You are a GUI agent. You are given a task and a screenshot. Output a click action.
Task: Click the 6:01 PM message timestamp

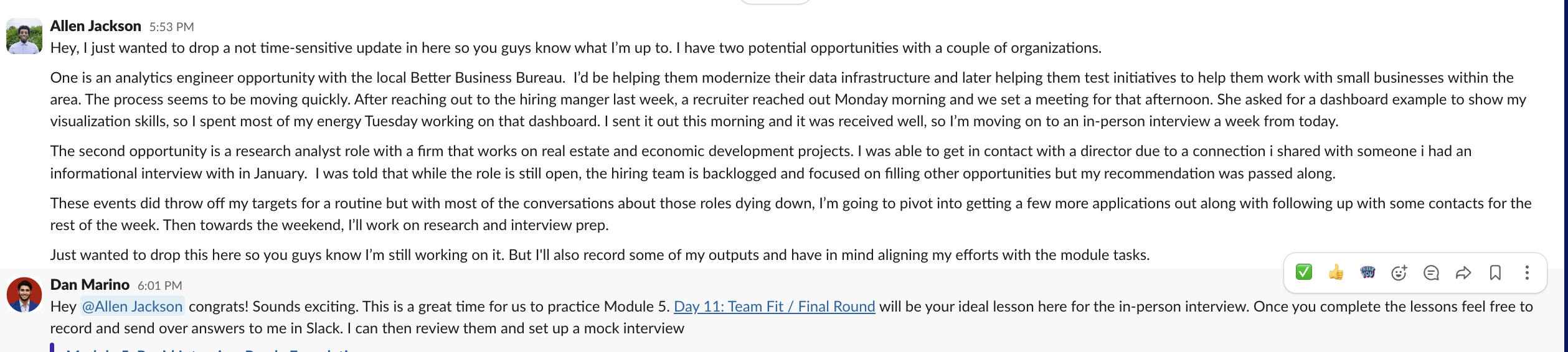coord(159,285)
